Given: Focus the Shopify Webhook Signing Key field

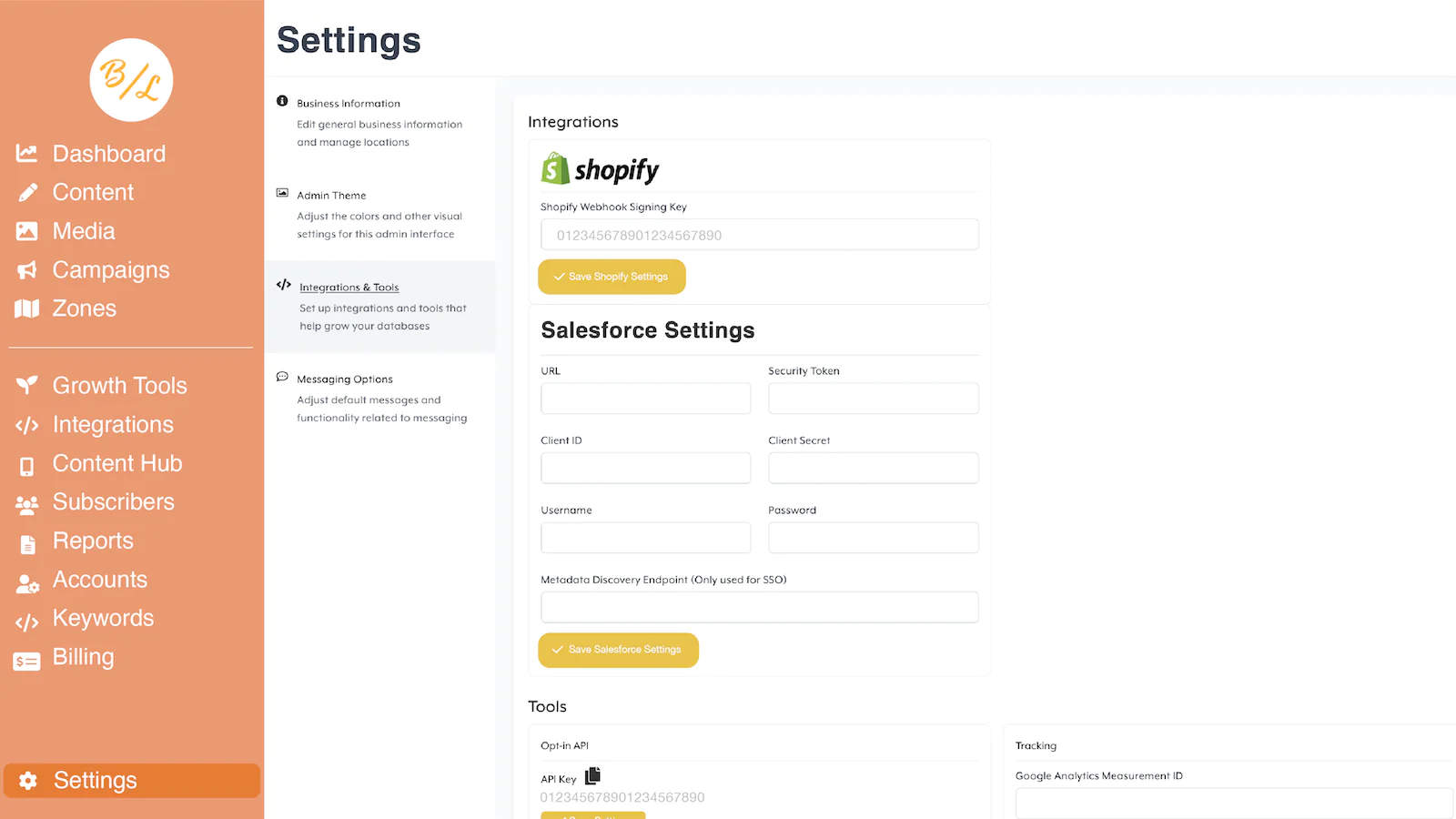Looking at the screenshot, I should pos(760,235).
